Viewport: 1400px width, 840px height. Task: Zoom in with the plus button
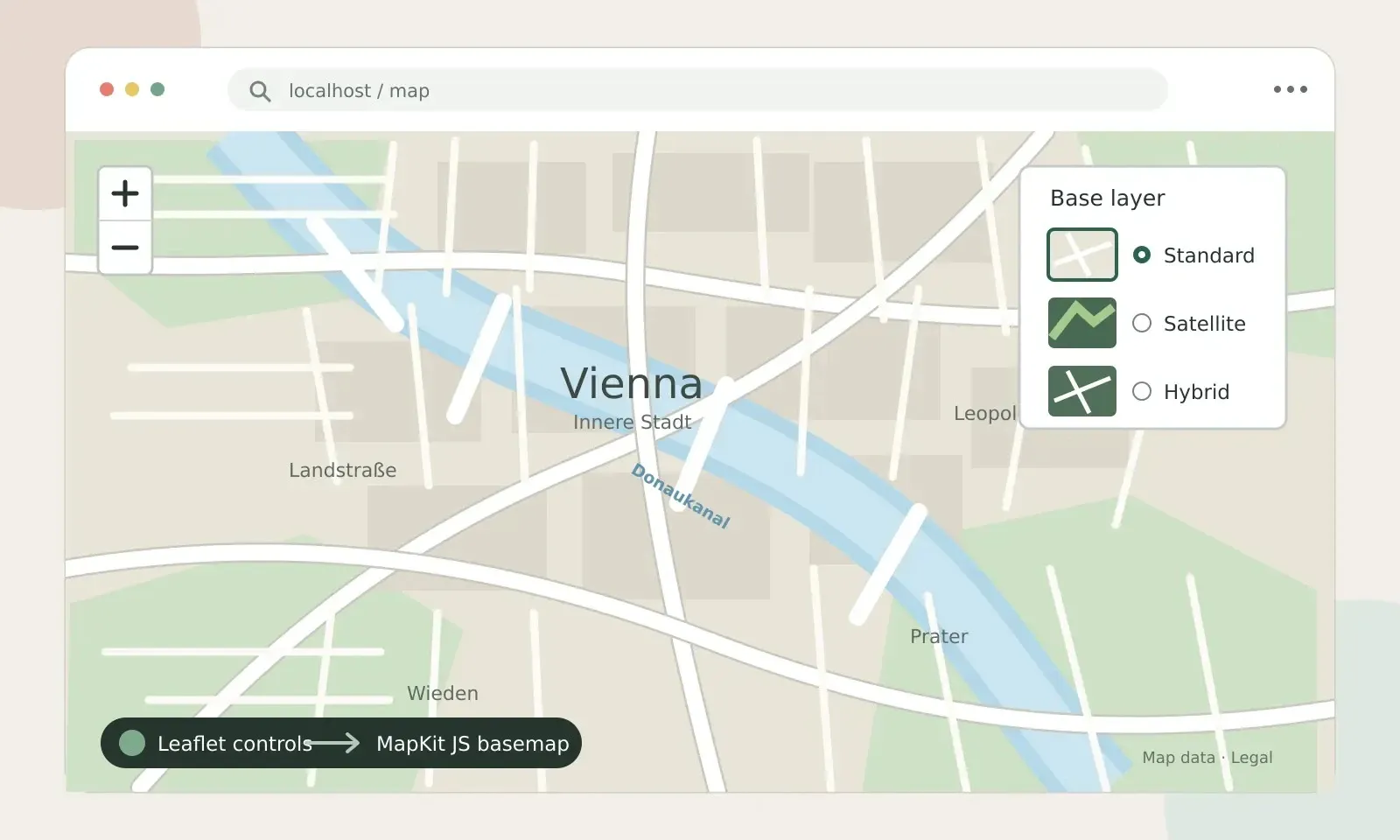pyautogui.click(x=125, y=193)
